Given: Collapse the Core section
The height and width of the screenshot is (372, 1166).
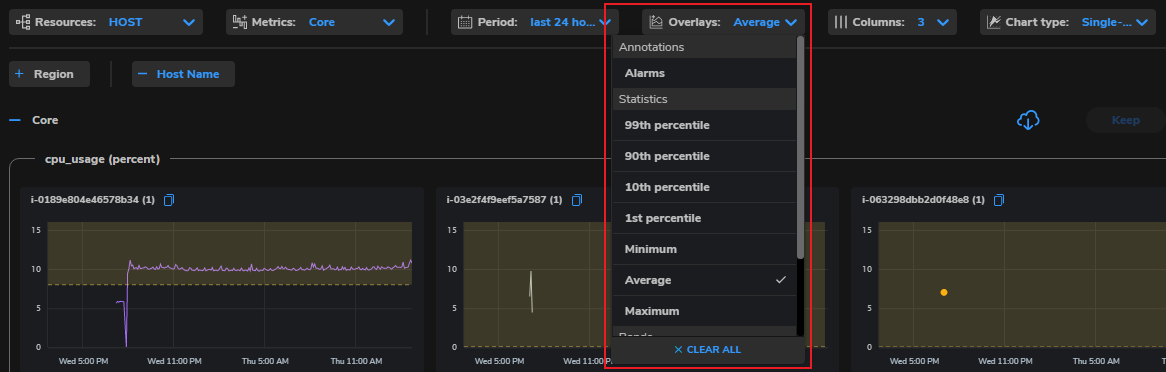Looking at the screenshot, I should [x=15, y=120].
